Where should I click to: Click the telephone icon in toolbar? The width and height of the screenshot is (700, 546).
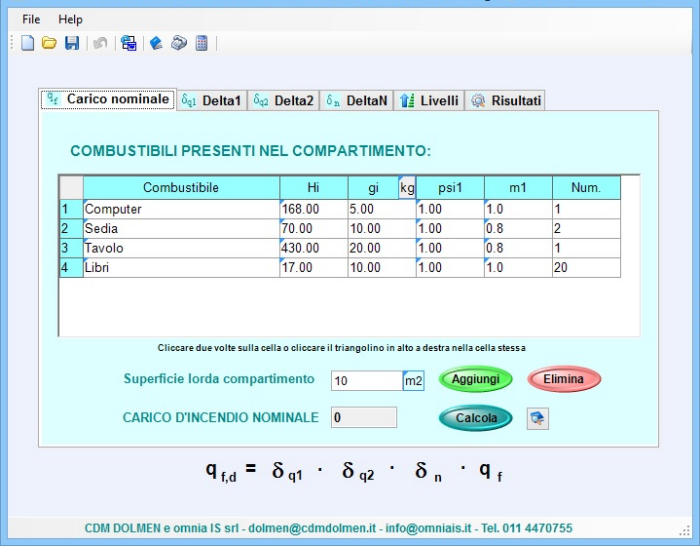(179, 43)
